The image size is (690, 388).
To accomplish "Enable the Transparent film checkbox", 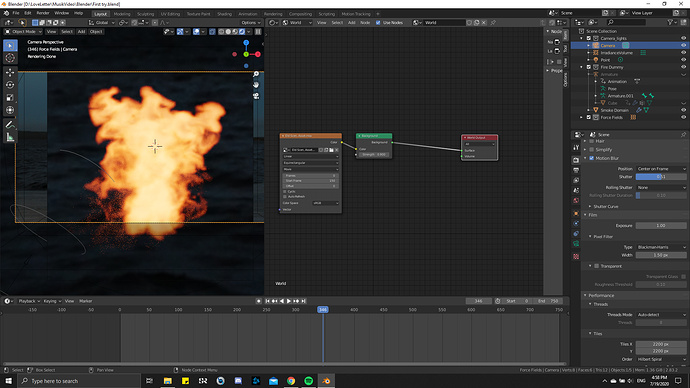I will [597, 266].
